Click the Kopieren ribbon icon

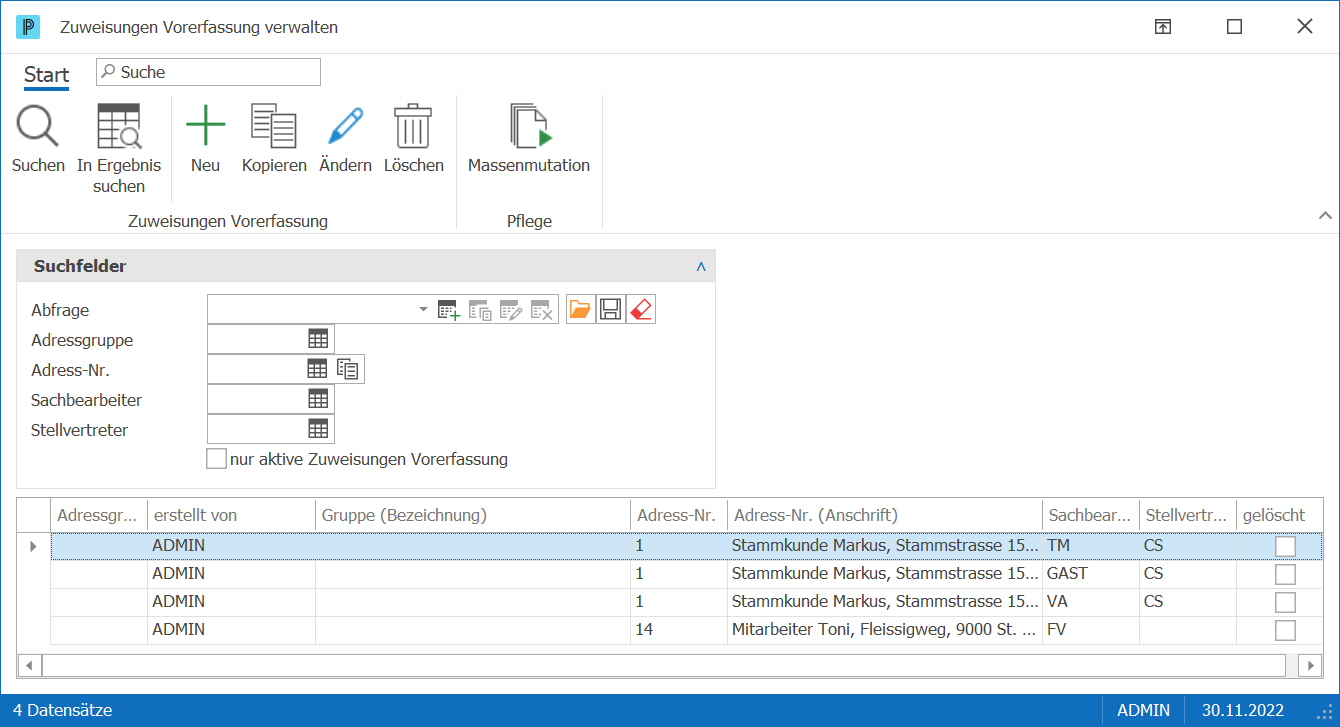[x=274, y=127]
